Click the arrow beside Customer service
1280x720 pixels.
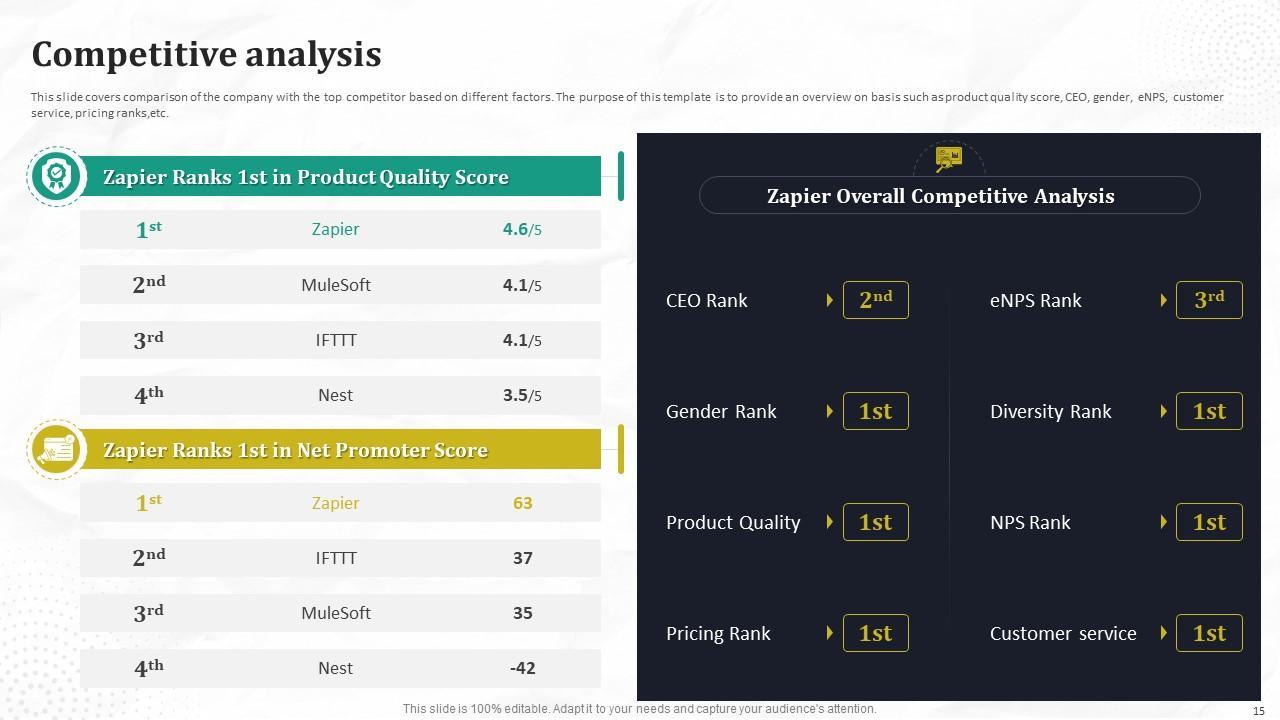click(1164, 633)
